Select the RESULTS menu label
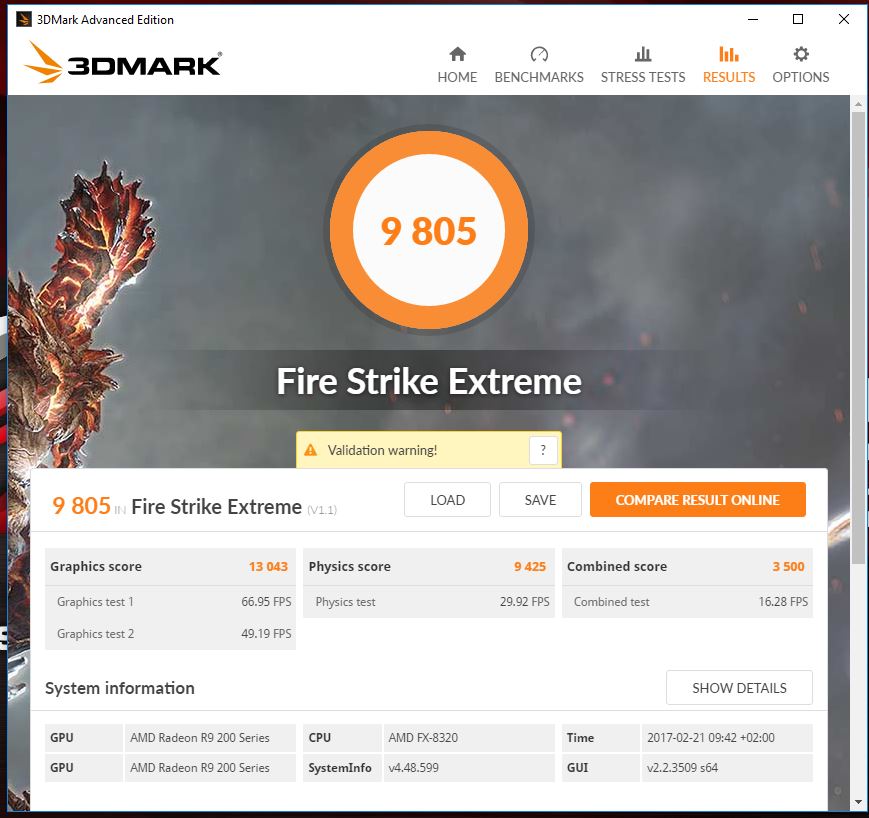The height and width of the screenshot is (818, 869). click(x=729, y=77)
